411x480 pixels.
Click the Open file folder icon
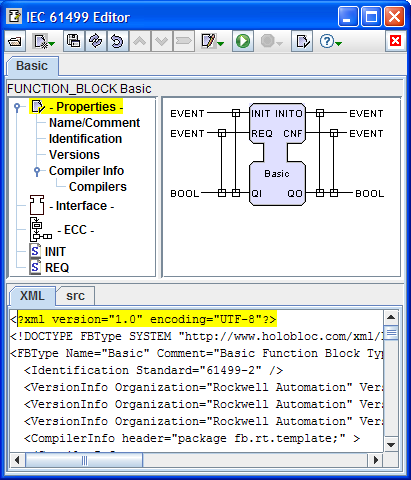(x=15, y=42)
